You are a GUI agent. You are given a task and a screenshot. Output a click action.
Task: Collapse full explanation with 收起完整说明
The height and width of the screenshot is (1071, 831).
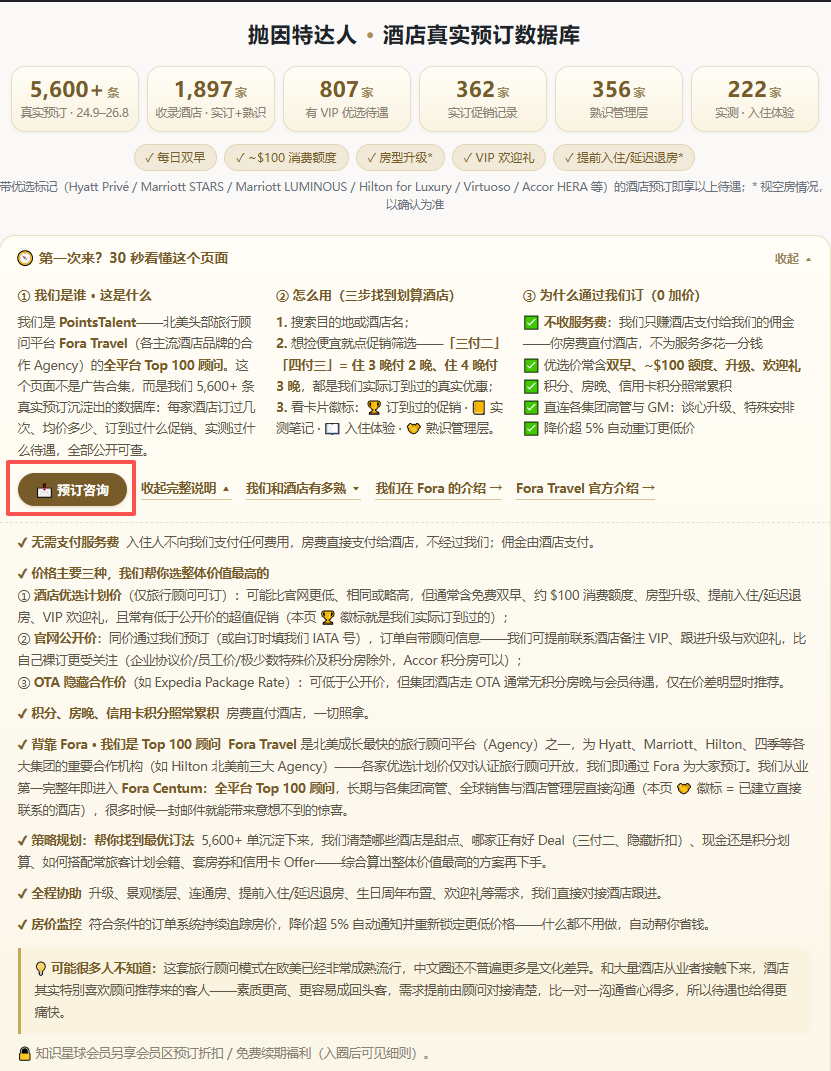[x=186, y=488]
